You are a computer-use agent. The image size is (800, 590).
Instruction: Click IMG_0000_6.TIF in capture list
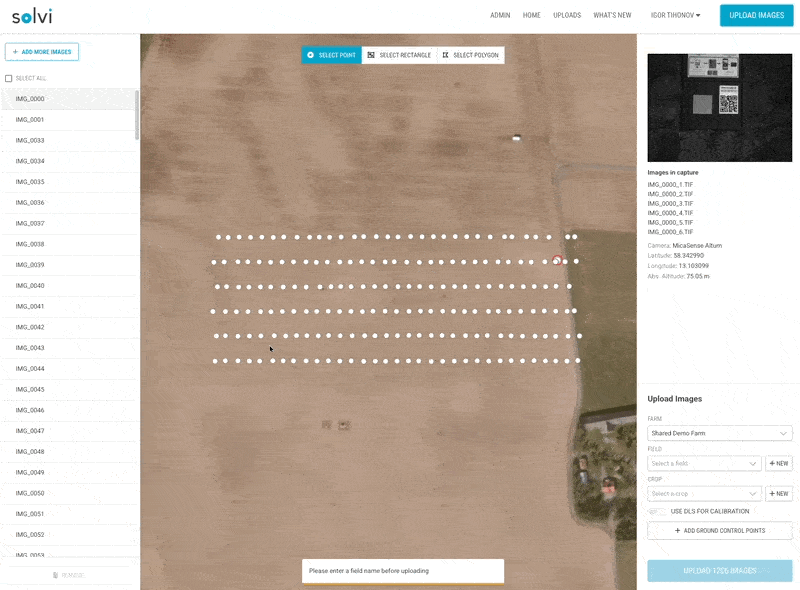pyautogui.click(x=670, y=232)
